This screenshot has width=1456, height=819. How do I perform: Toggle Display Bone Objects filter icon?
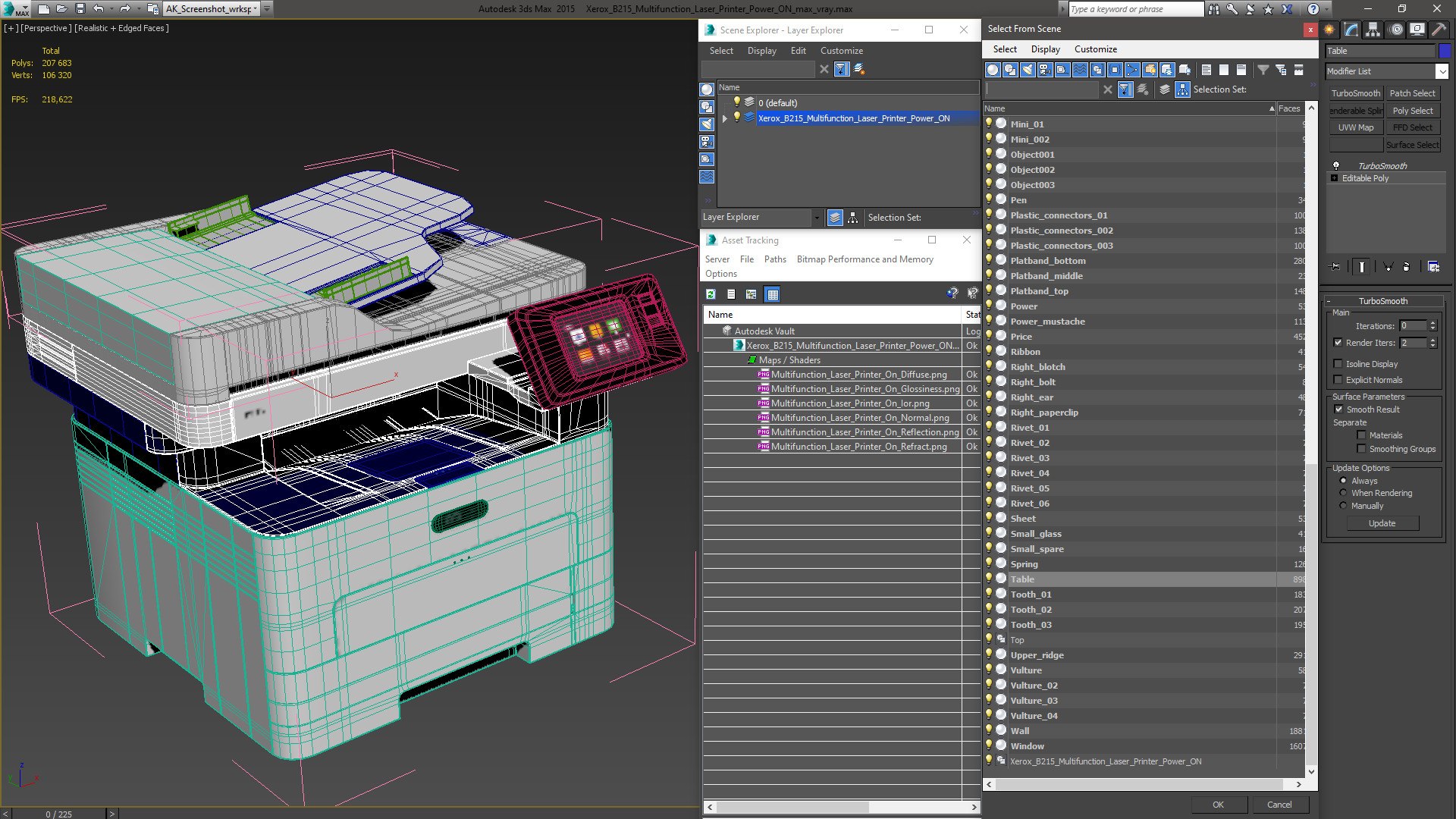[1132, 70]
